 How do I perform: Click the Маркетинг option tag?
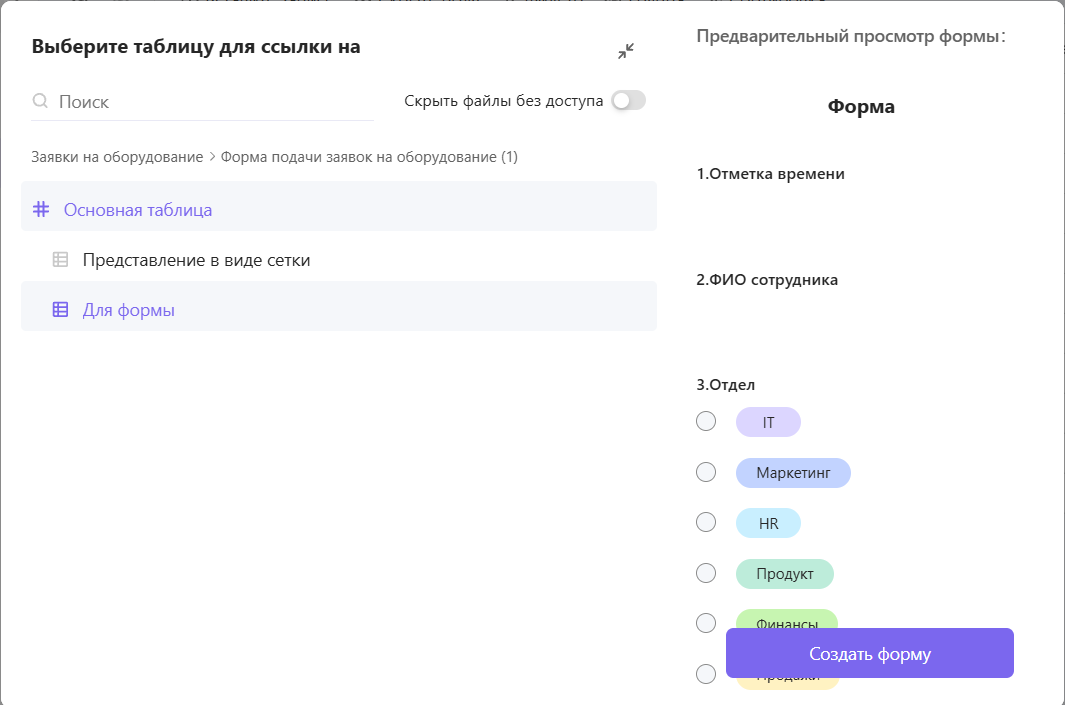point(793,473)
